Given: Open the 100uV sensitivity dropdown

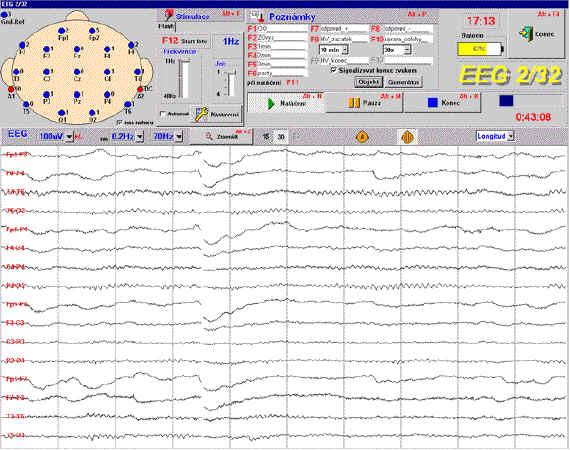Looking at the screenshot, I should click(69, 137).
